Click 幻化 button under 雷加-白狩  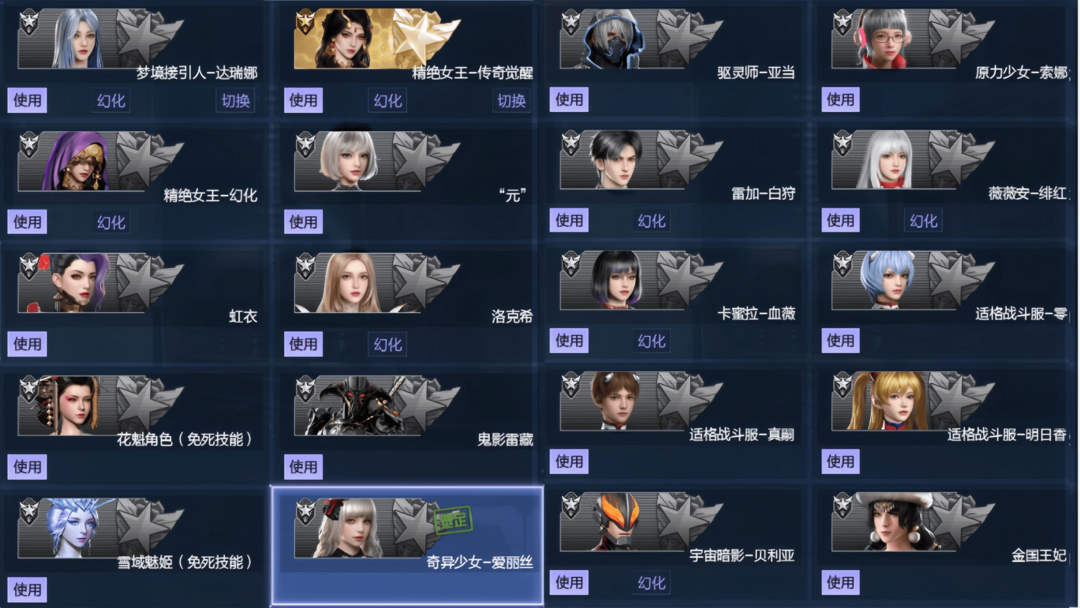tap(651, 220)
